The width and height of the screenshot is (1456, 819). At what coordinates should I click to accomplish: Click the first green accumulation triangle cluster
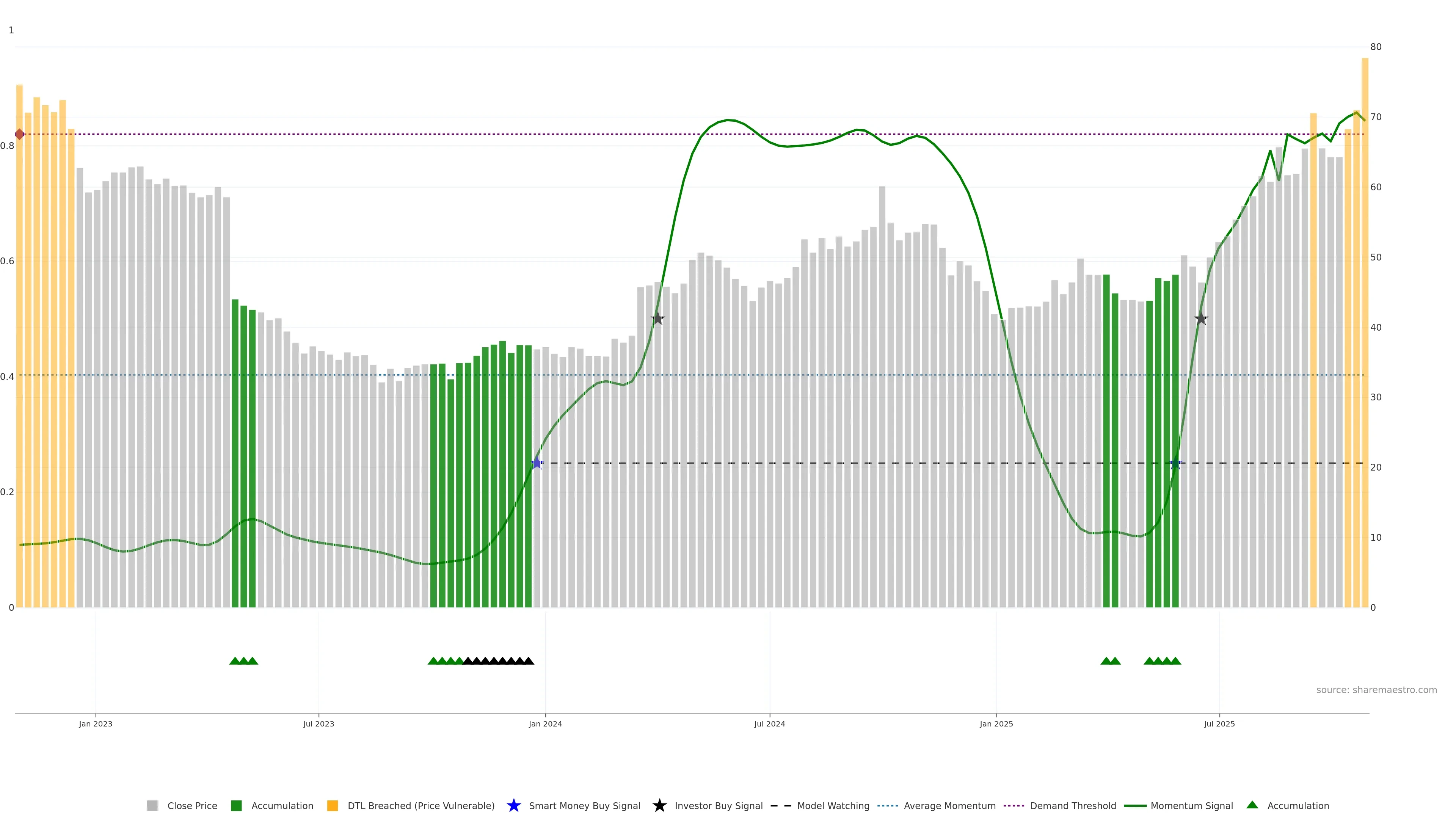243,661
